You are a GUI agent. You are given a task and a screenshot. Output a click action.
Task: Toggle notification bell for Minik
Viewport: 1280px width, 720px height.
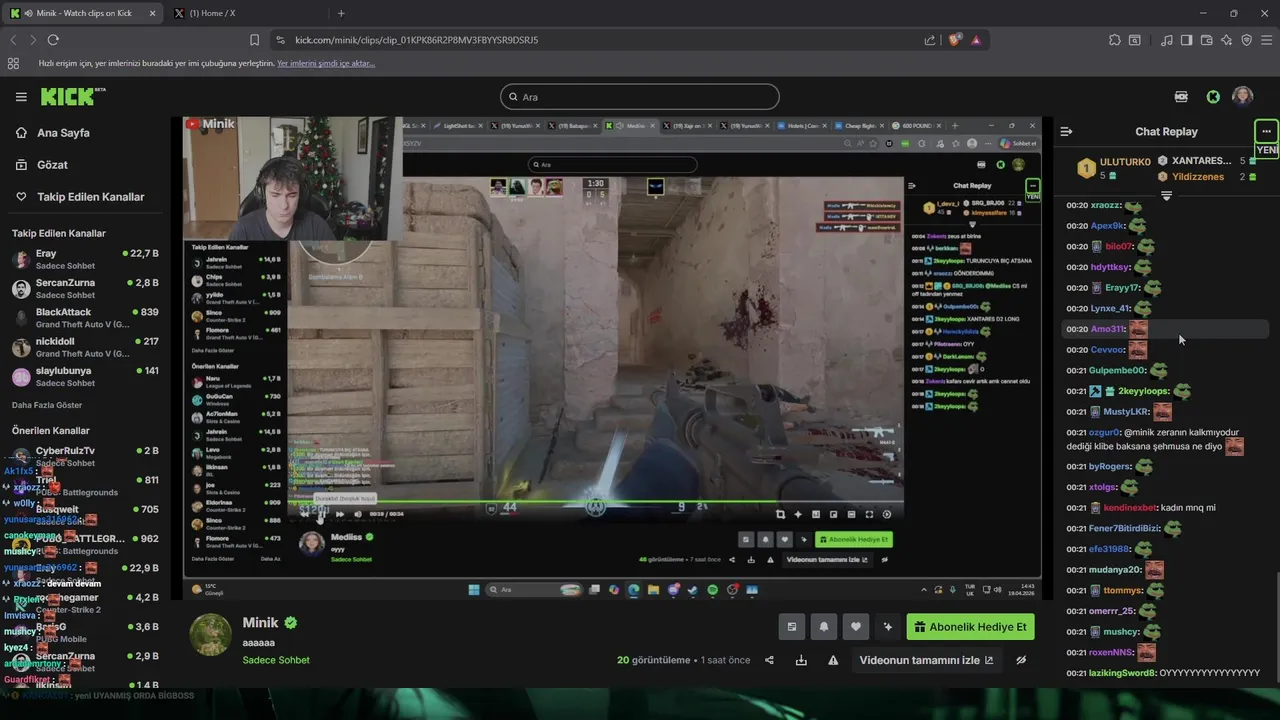[824, 627]
